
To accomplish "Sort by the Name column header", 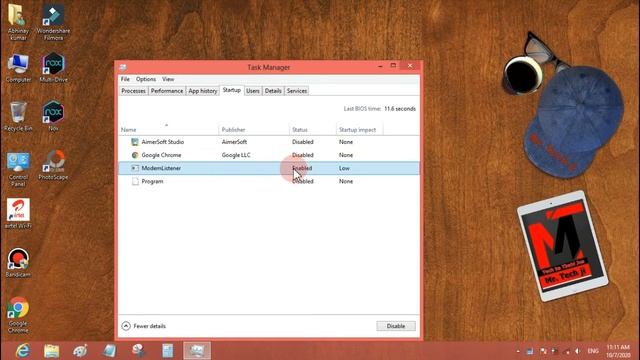I will pos(168,129).
